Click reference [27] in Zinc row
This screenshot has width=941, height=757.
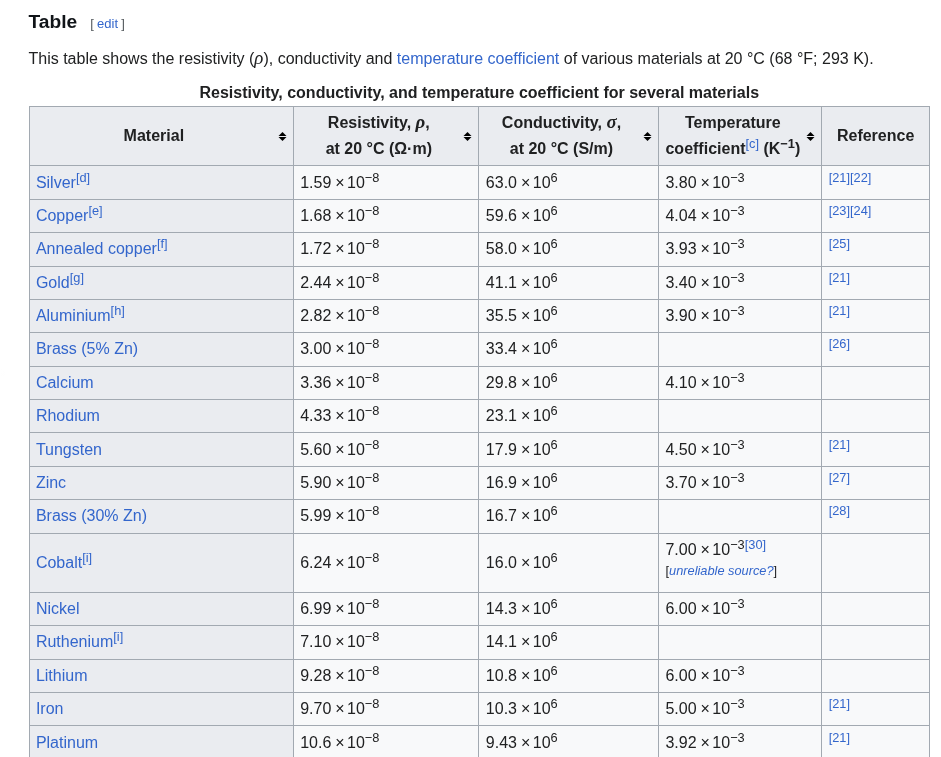coord(839,478)
